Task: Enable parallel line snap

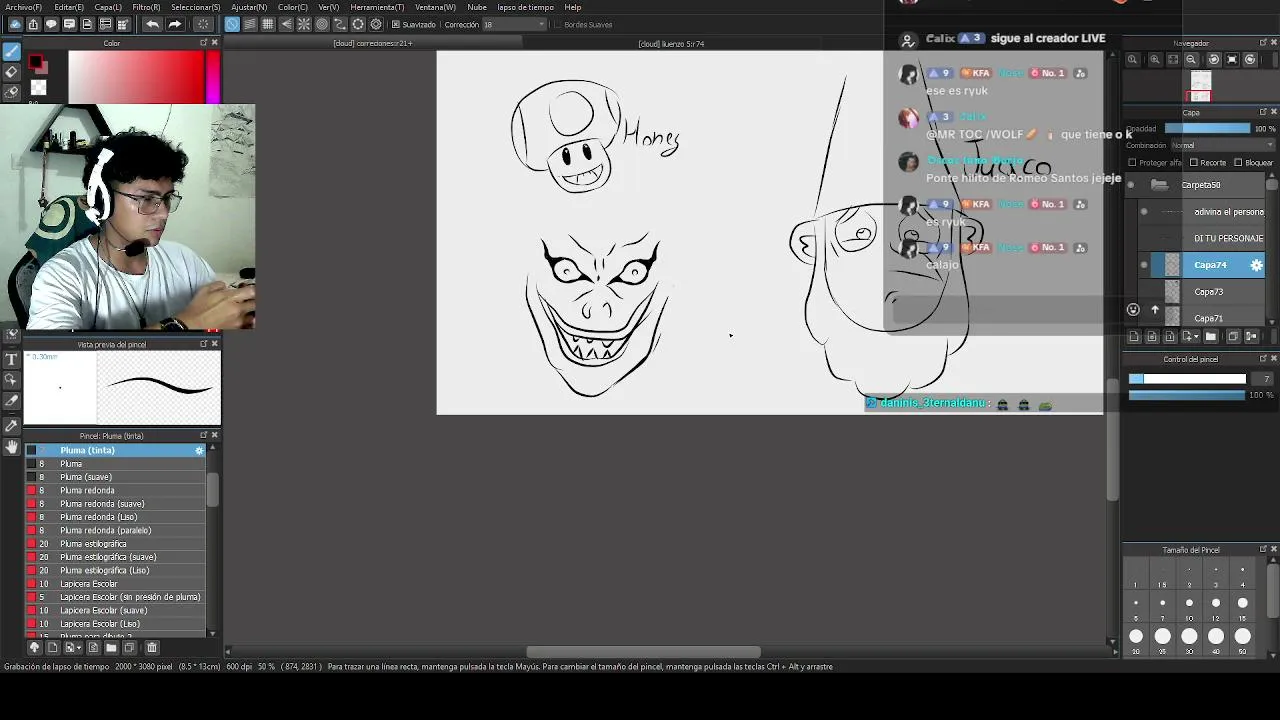Action: (250, 24)
